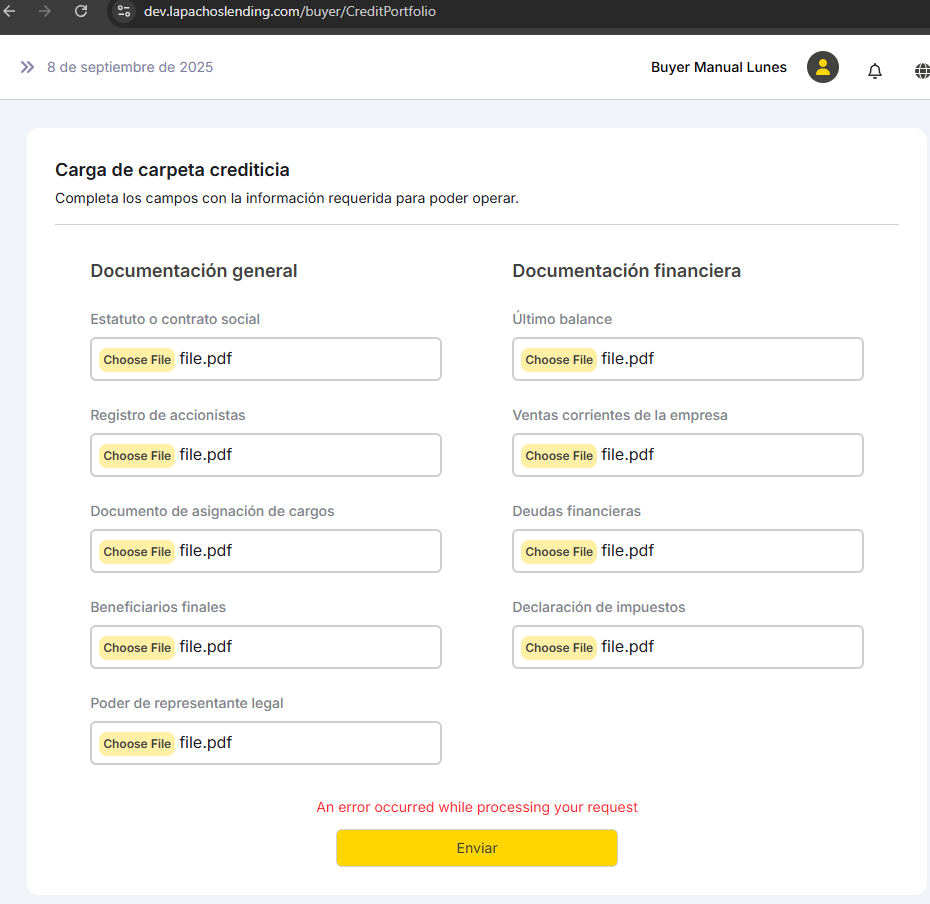Expand sidebar with double chevron icon
930x904 pixels.
pyautogui.click(x=27, y=67)
